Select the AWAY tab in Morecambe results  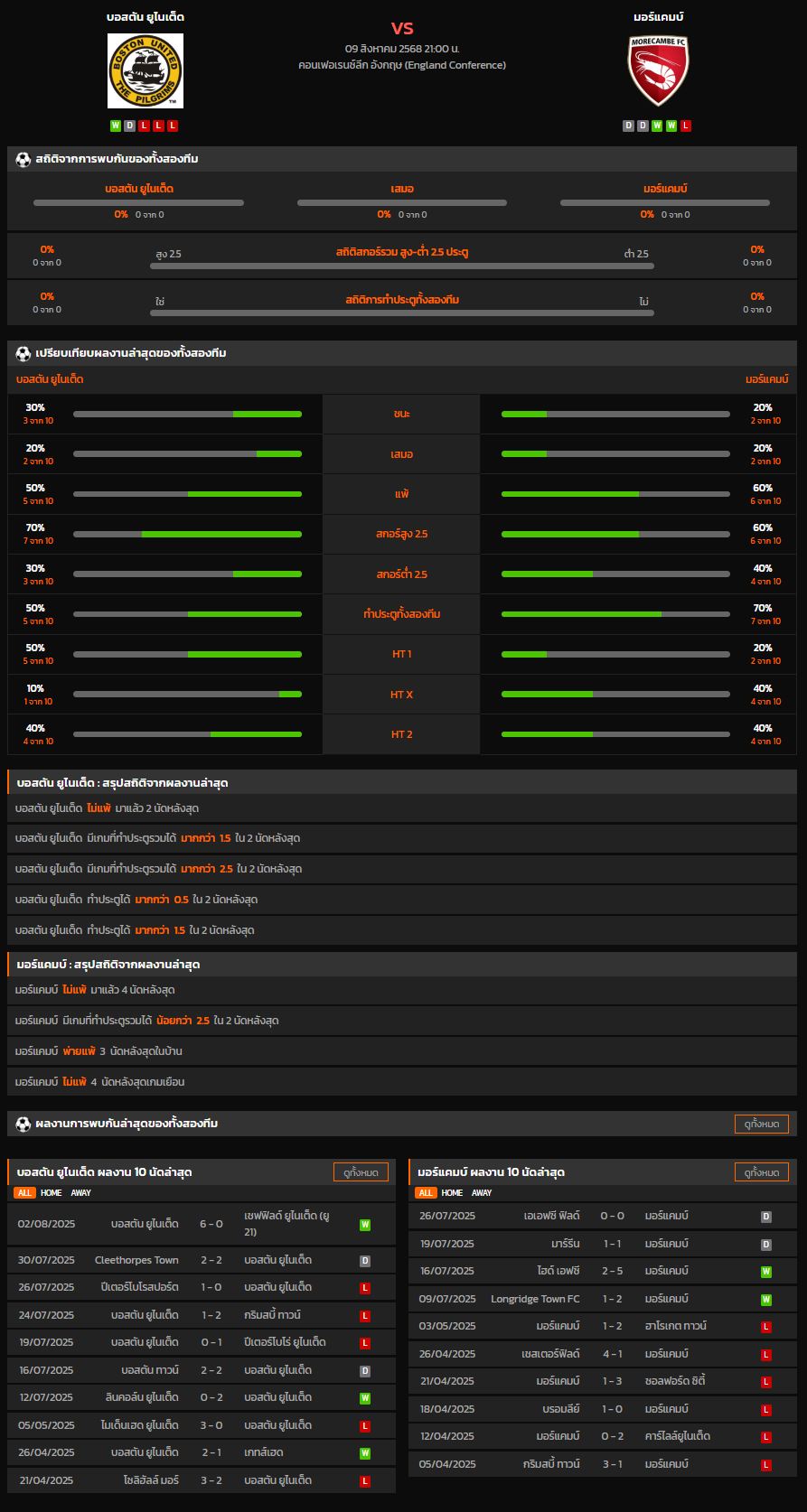tap(482, 1193)
